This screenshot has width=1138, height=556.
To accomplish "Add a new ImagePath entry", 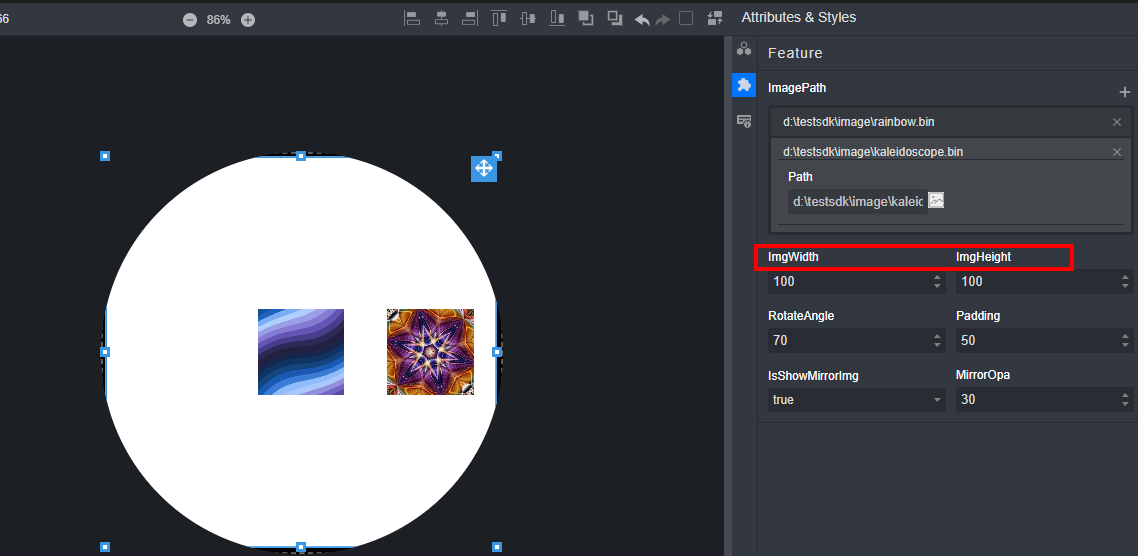I will [1124, 92].
